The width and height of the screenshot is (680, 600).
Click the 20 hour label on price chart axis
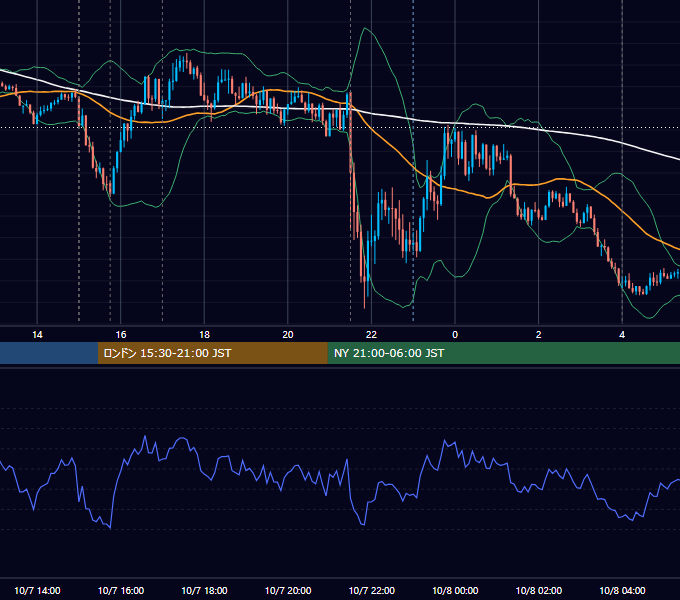(x=288, y=335)
